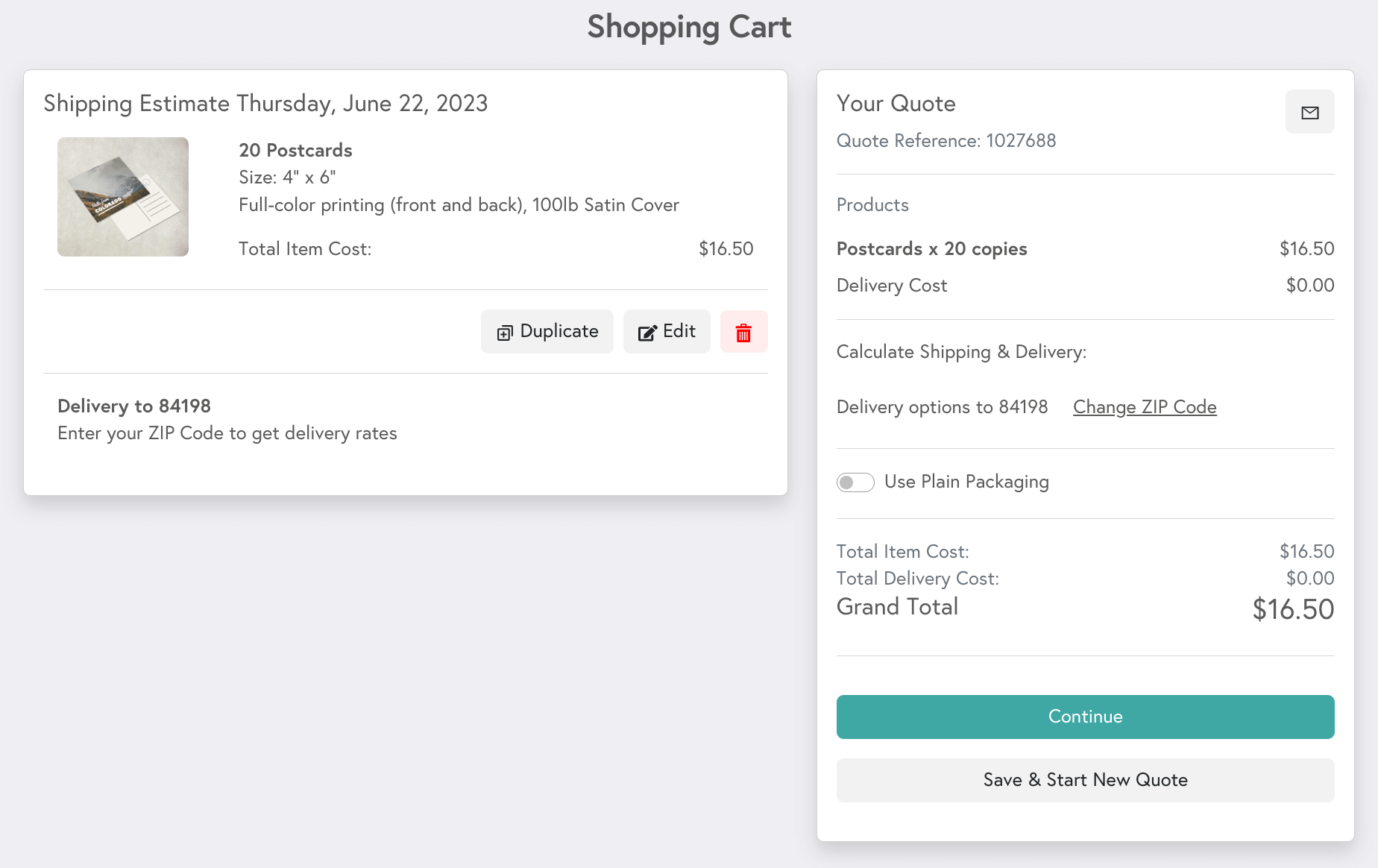Open the postcard product image thumbnail
The image size is (1378, 868).
123,196
